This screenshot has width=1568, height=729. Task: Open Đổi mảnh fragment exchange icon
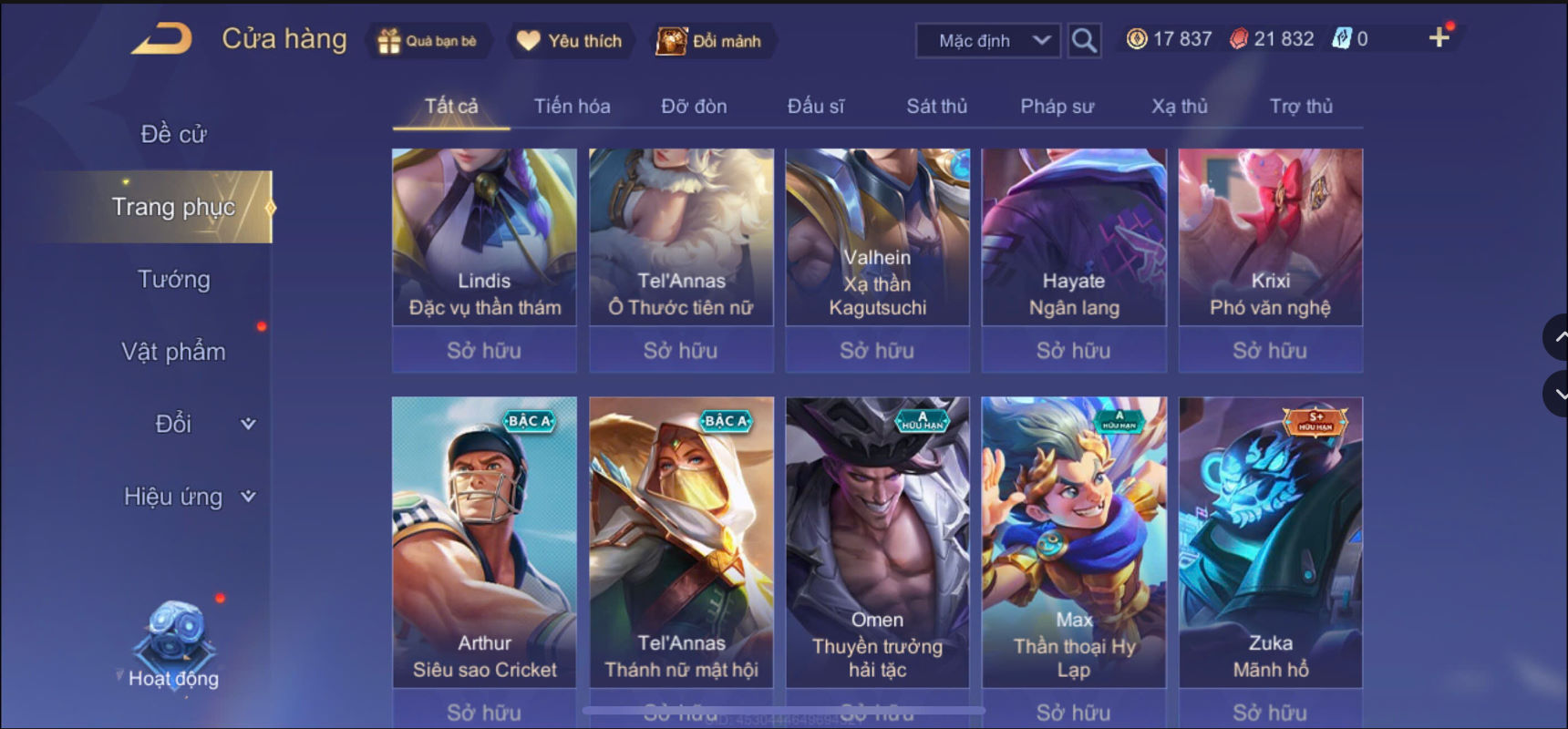(x=672, y=41)
